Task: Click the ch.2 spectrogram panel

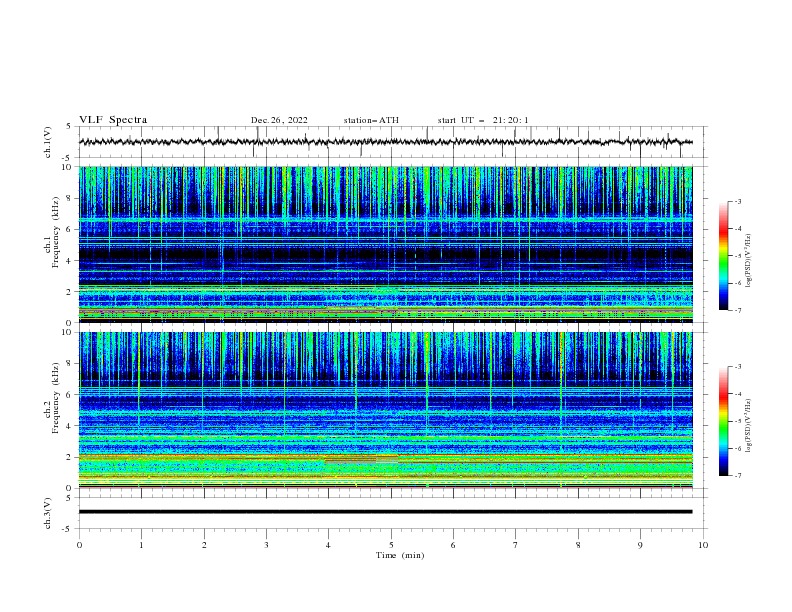Action: pos(385,410)
